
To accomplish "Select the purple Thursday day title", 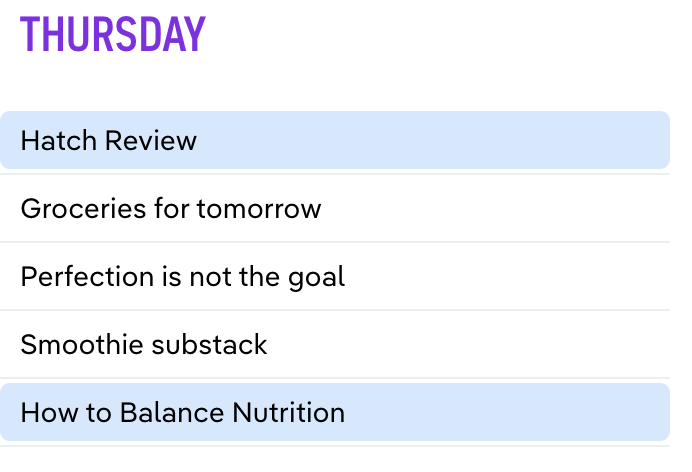I will [x=112, y=34].
